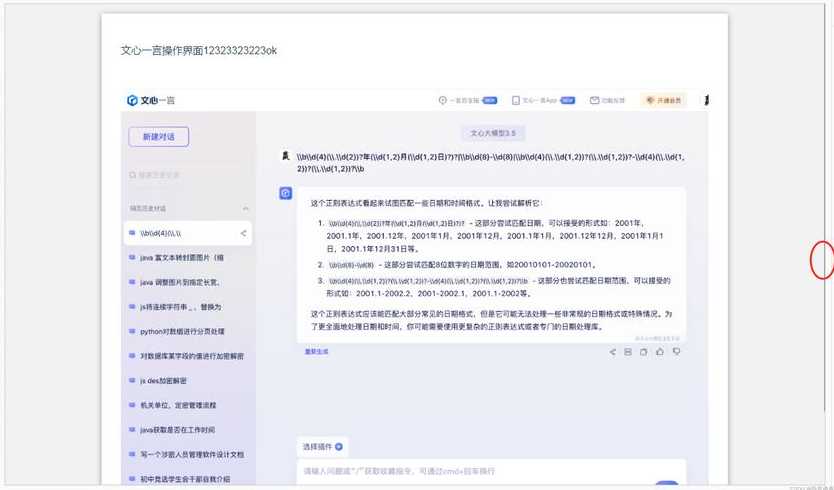The width and height of the screenshot is (834, 490).
Task: Open the 文心一言App phone icon
Action: [515, 100]
